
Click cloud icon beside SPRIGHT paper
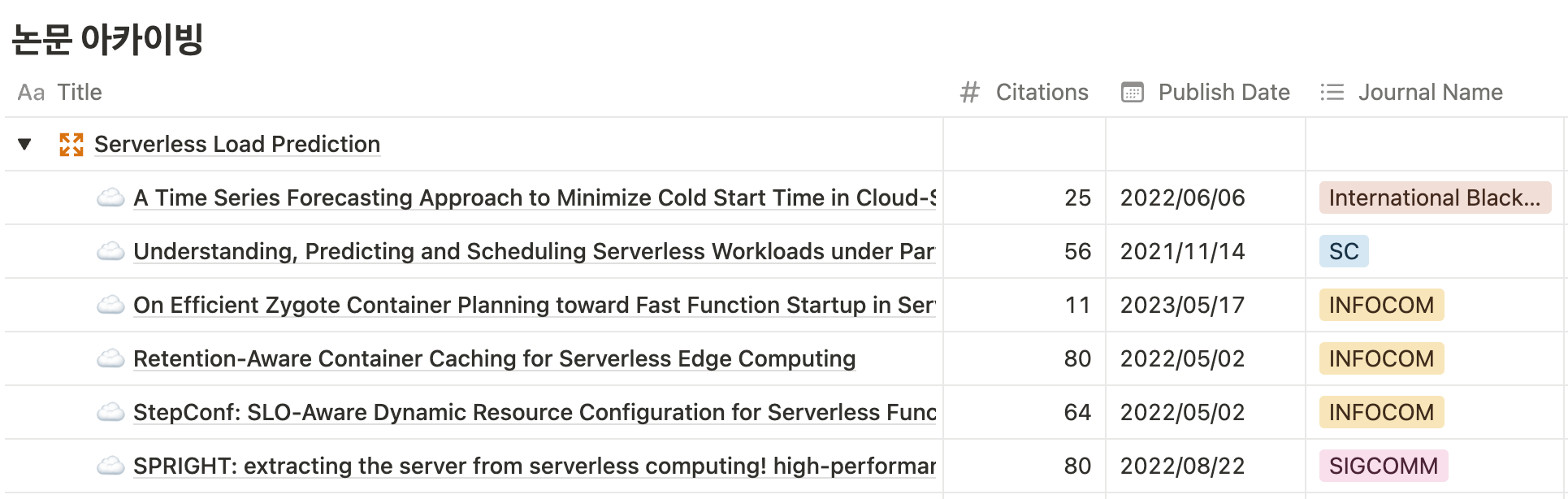(110, 466)
